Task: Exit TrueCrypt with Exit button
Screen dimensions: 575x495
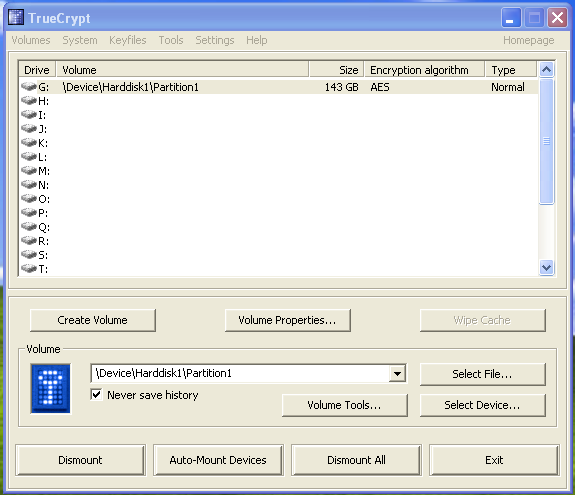Action: click(494, 460)
